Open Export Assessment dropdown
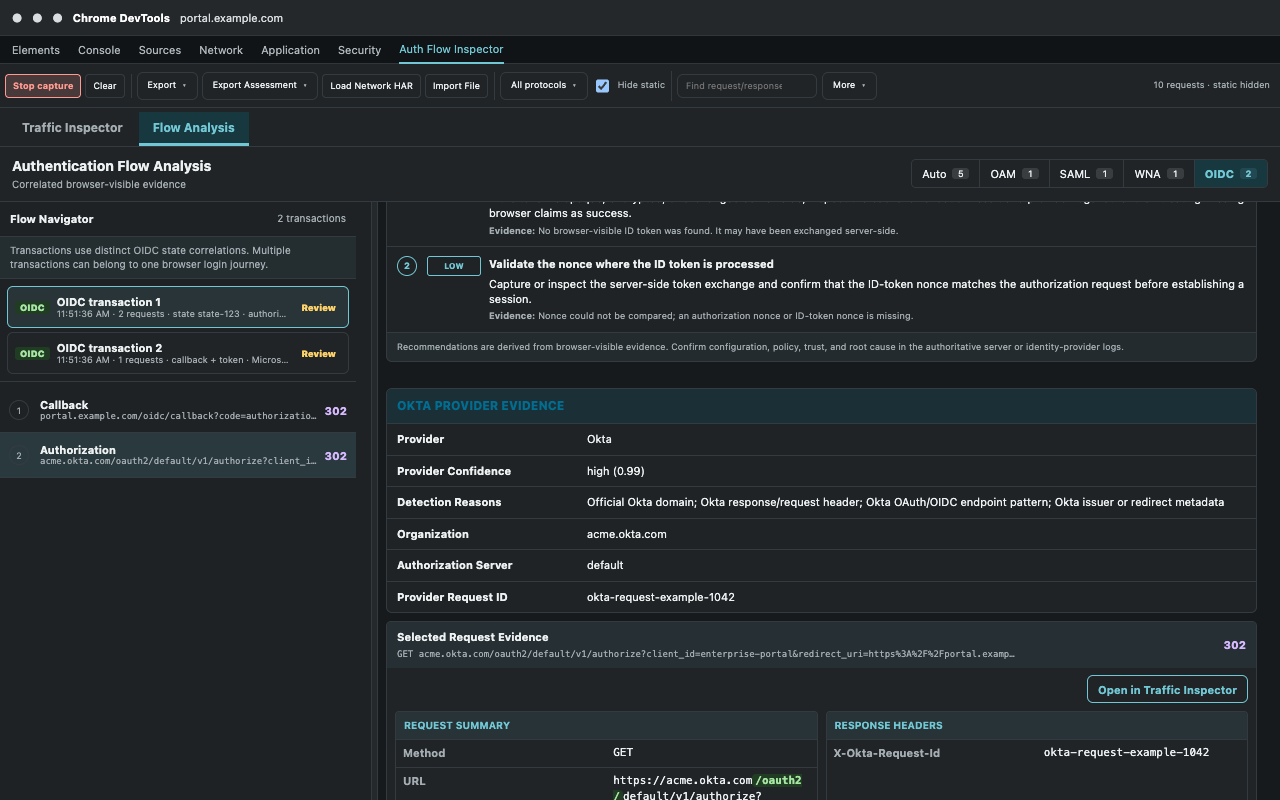This screenshot has height=800, width=1280. pyautogui.click(x=260, y=86)
